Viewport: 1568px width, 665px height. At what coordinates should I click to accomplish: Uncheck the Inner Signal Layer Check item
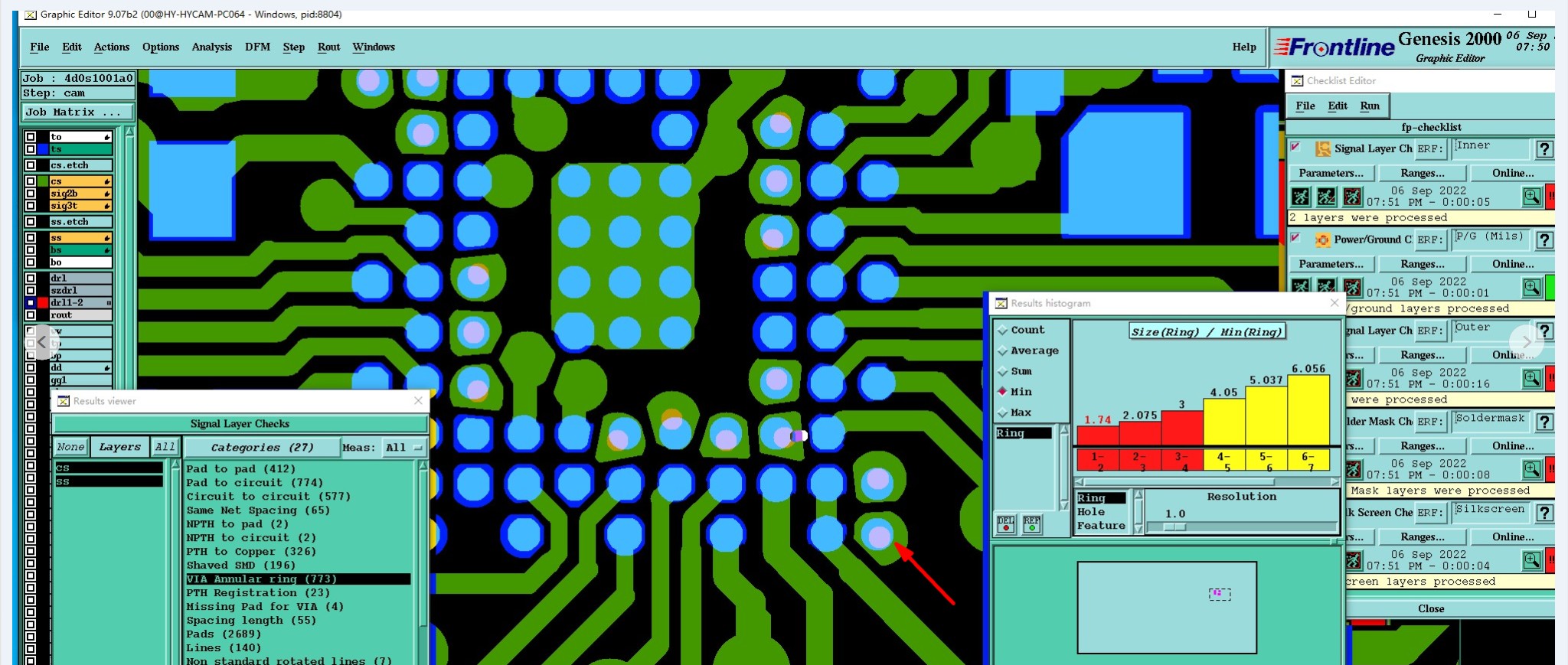tap(1295, 147)
